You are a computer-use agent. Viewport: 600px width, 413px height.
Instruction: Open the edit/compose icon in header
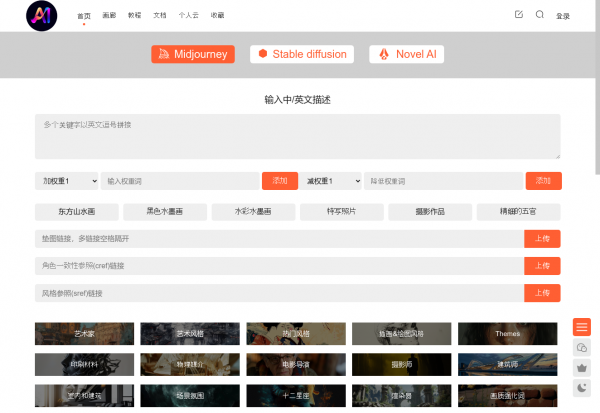point(518,15)
